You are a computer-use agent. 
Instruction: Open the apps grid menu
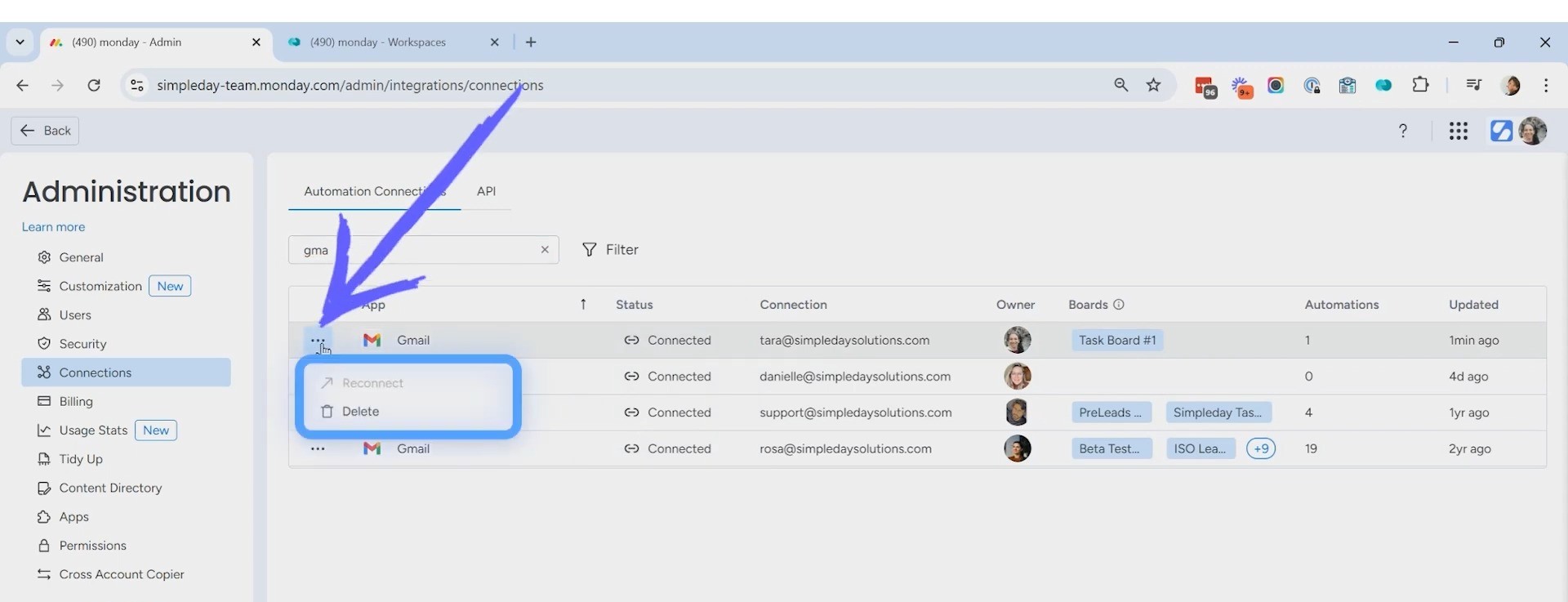click(1459, 131)
